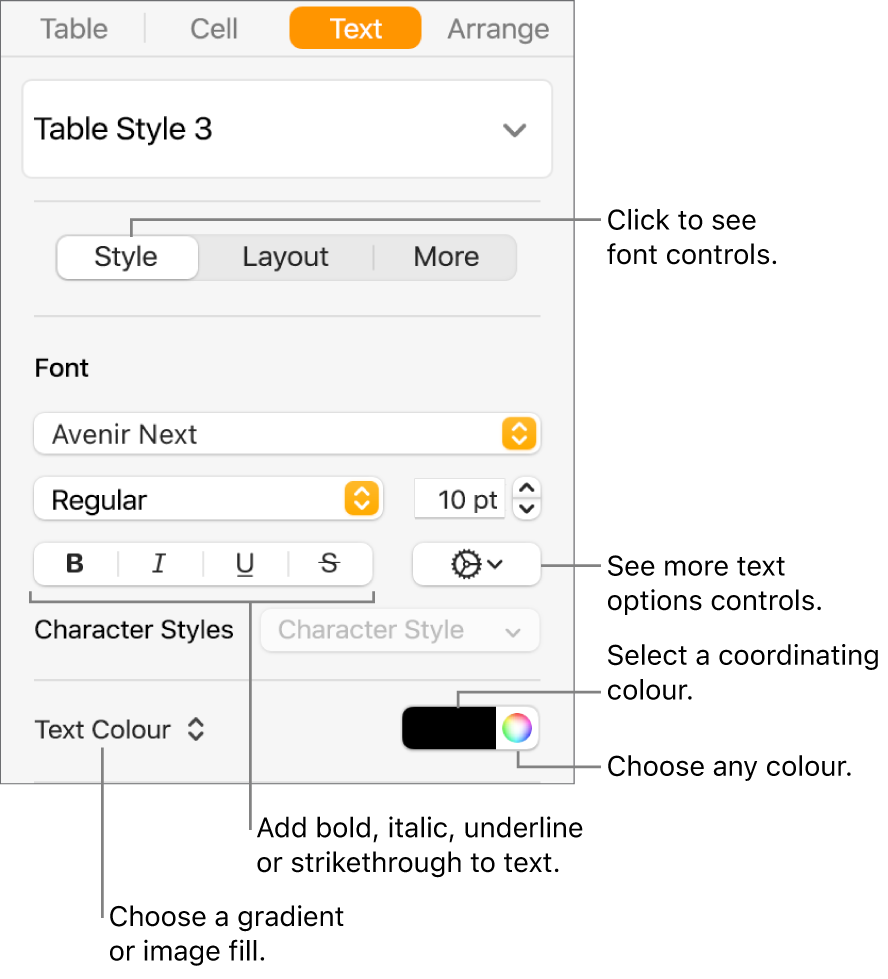Increase font size with up stepper arrow
Image resolution: width=888 pixels, height=979 pixels.
(x=529, y=489)
